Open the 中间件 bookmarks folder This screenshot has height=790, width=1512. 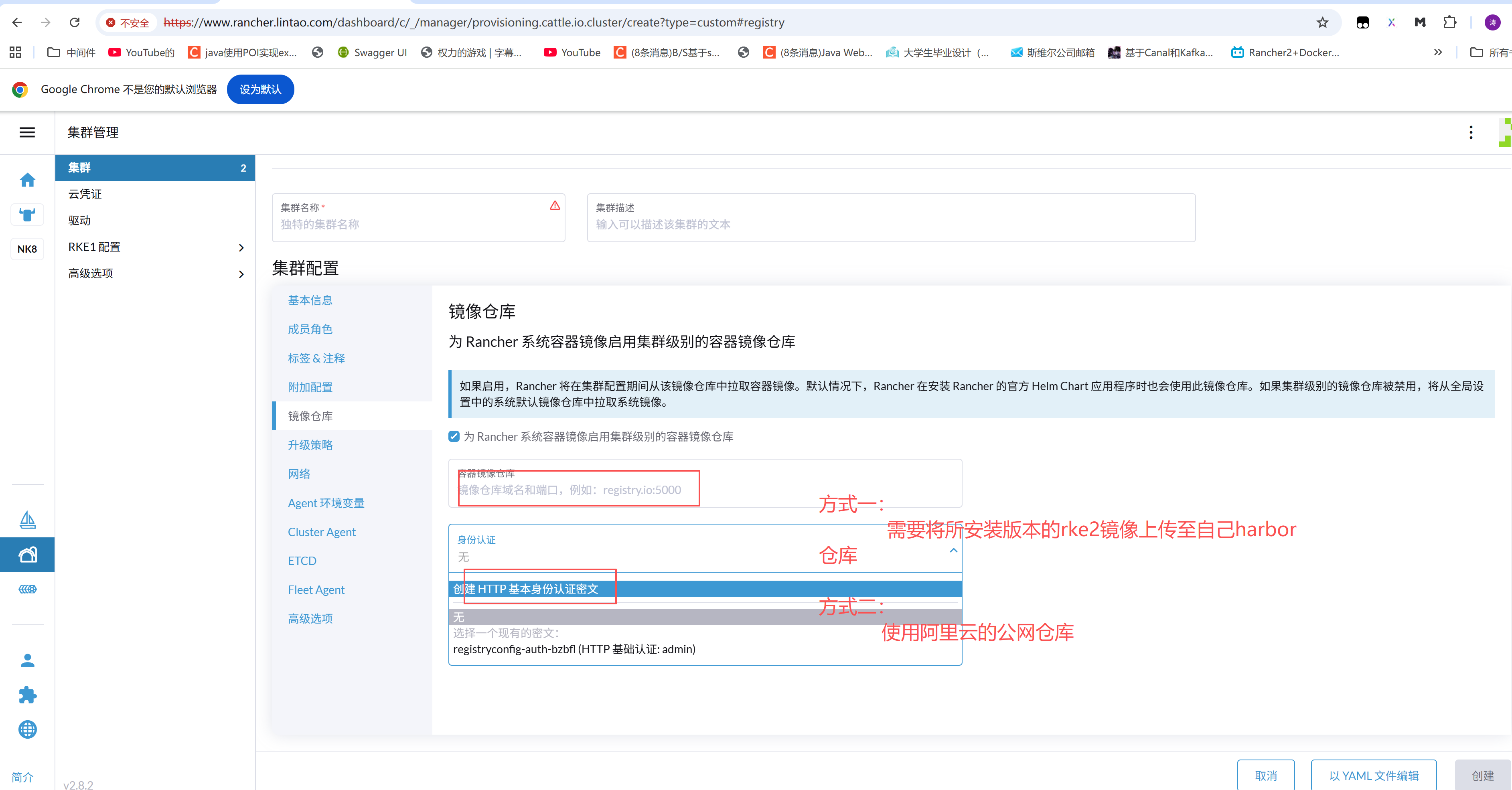[x=72, y=52]
